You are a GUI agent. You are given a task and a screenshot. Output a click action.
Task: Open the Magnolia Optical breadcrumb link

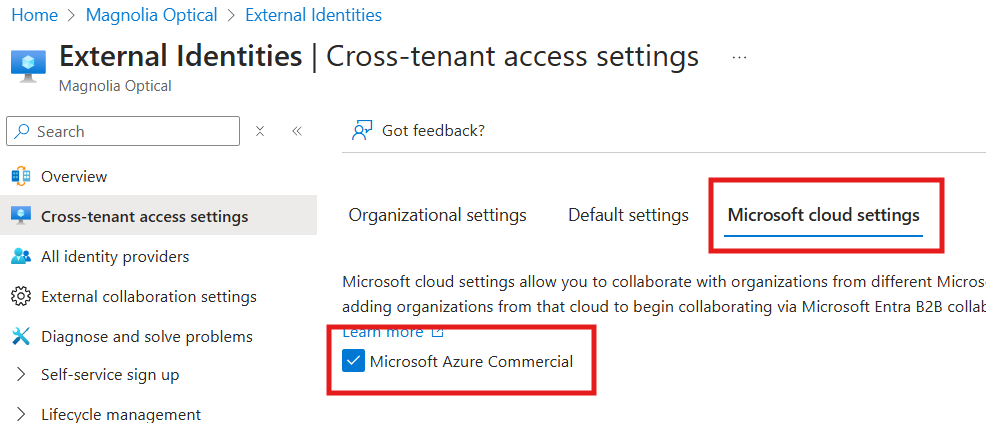152,14
